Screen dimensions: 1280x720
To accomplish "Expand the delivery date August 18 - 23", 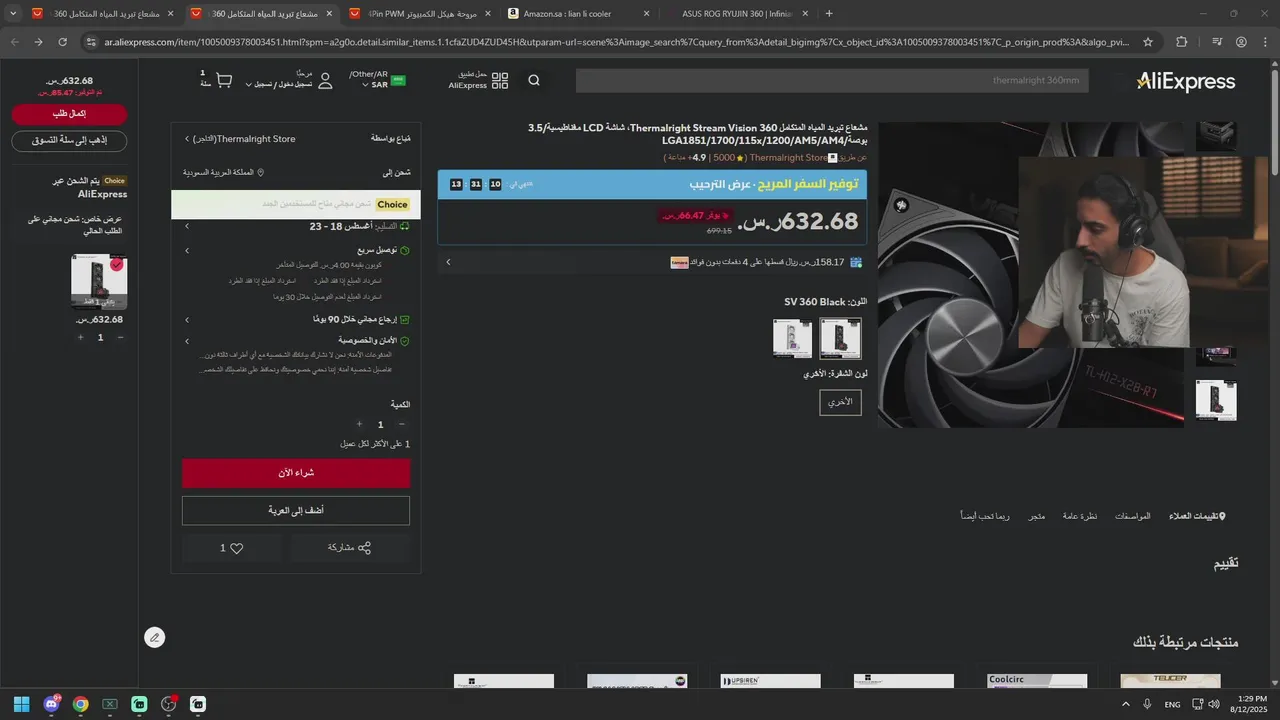I will [187, 226].
